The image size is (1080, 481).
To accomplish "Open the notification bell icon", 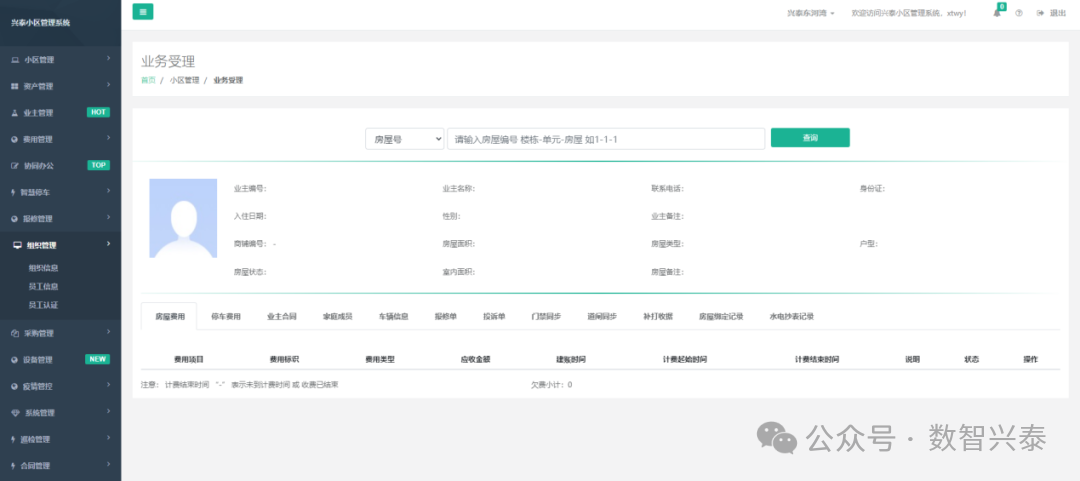I will (997, 13).
